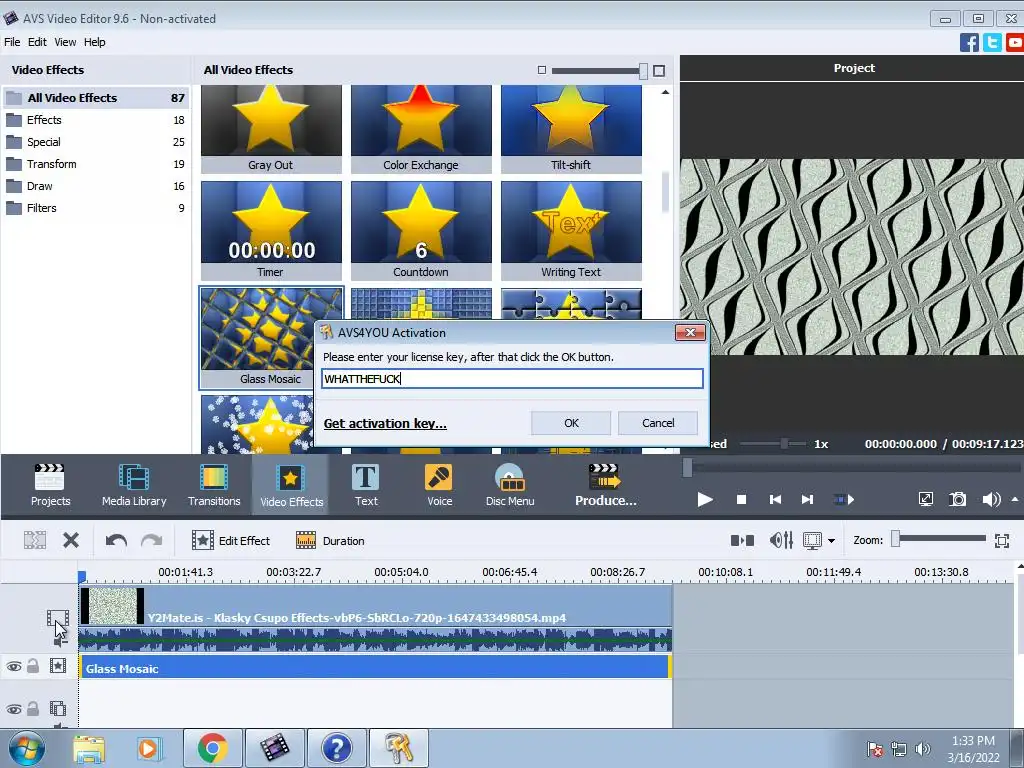Click the redo arrow icon
This screenshot has width=1024, height=768.
[x=152, y=540]
